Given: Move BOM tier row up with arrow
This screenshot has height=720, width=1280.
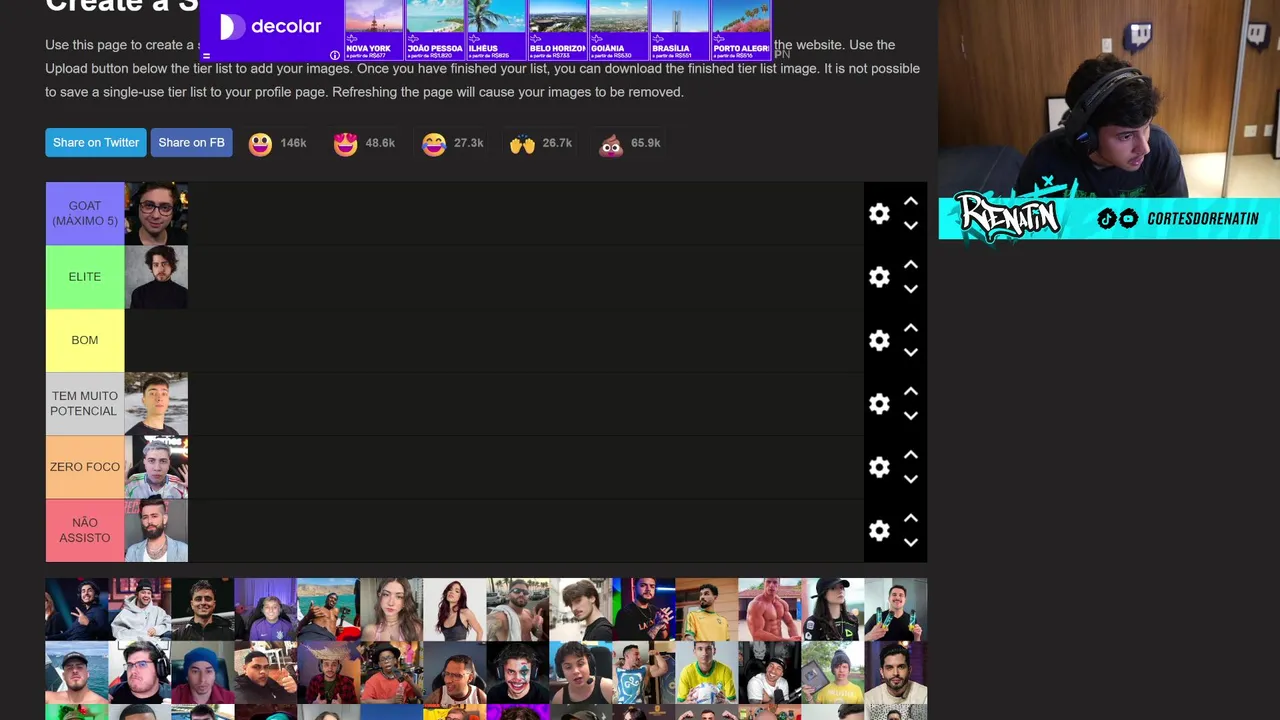Looking at the screenshot, I should [x=911, y=328].
